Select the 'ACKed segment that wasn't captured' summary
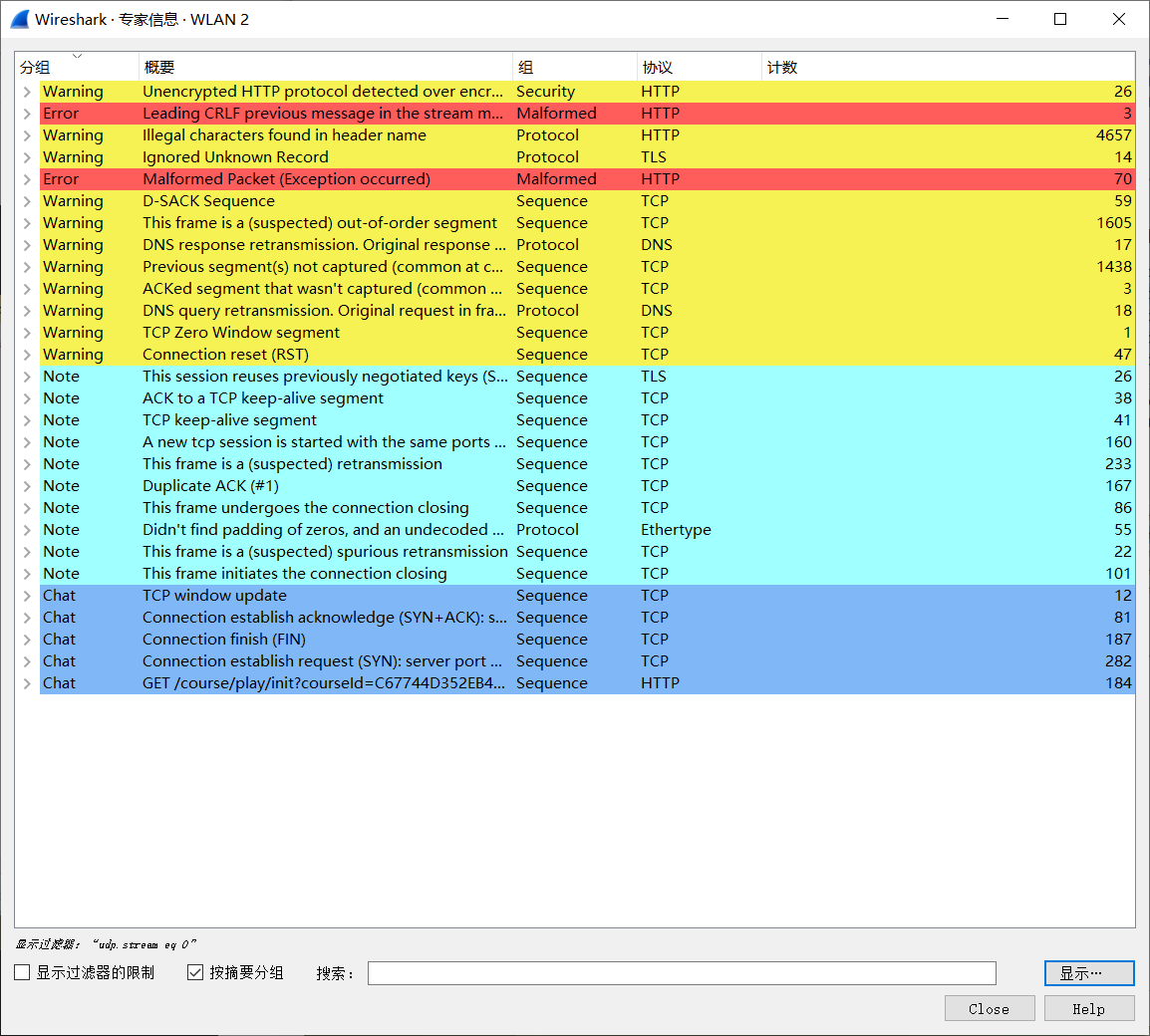 click(322, 289)
